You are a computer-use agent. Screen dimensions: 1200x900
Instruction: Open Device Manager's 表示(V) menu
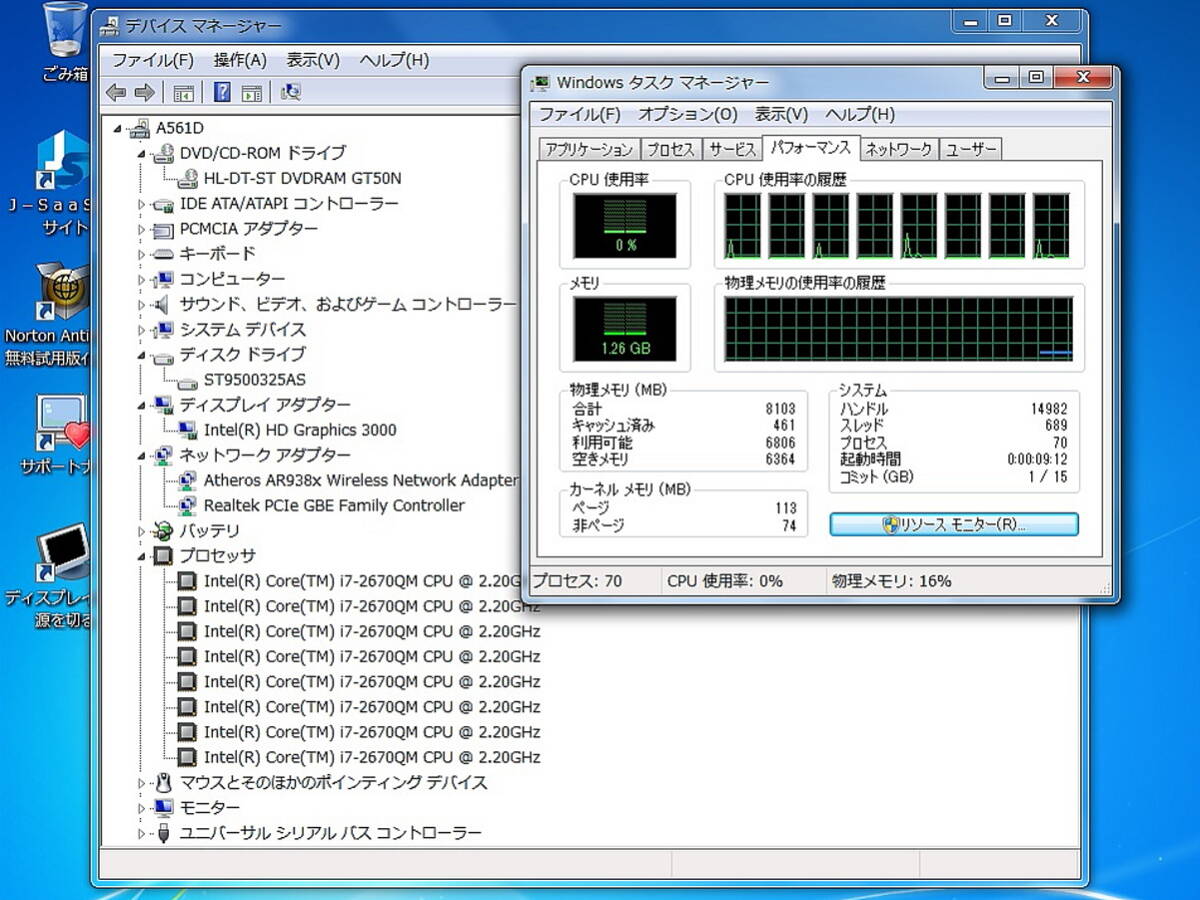(313, 60)
